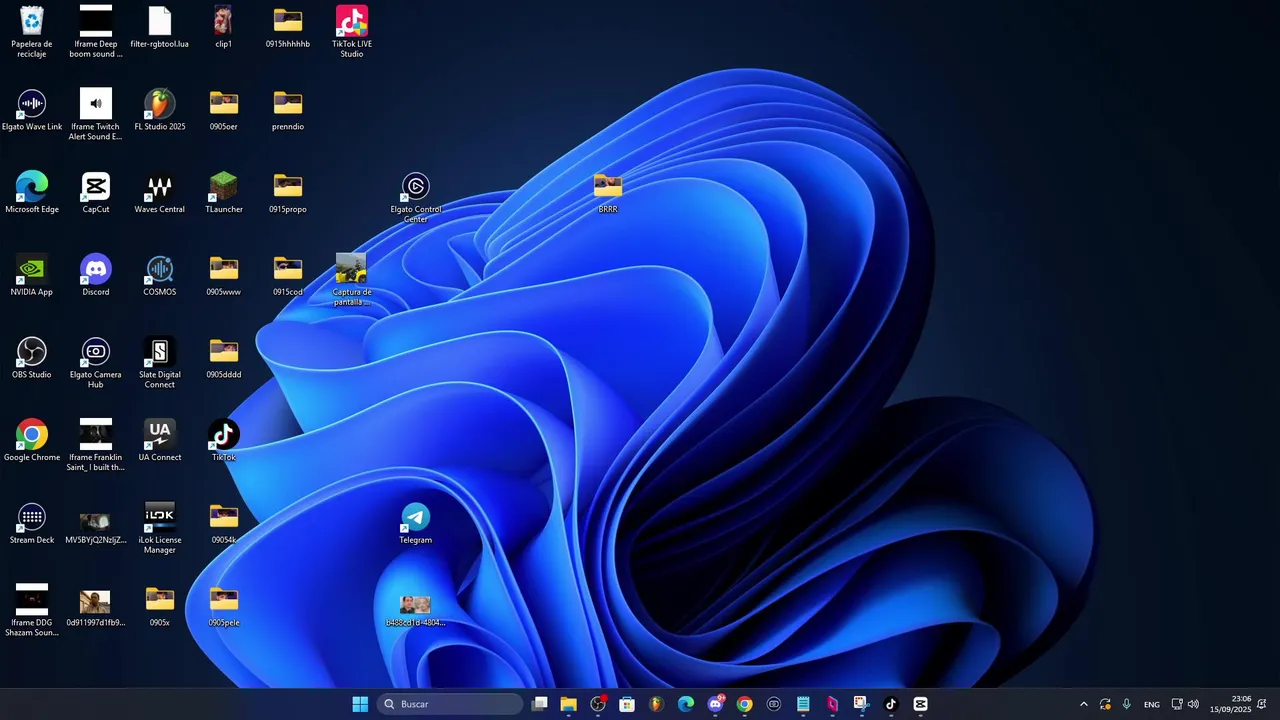Screen dimensions: 1280x720
Task: Select the 0915propo folder
Action: (288, 193)
